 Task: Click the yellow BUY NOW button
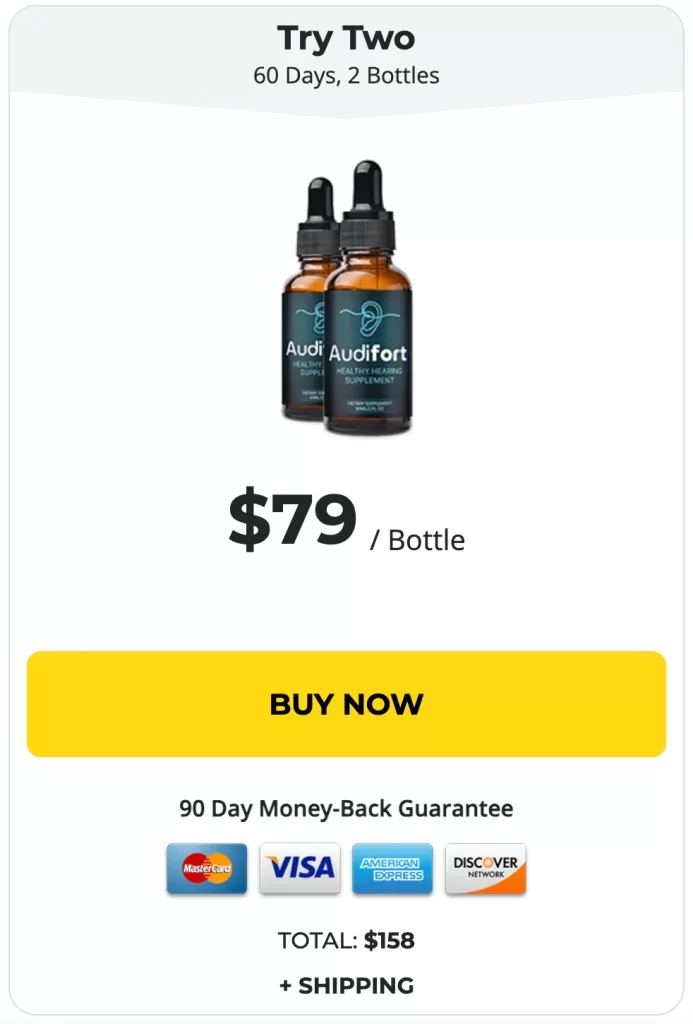pyautogui.click(x=346, y=704)
